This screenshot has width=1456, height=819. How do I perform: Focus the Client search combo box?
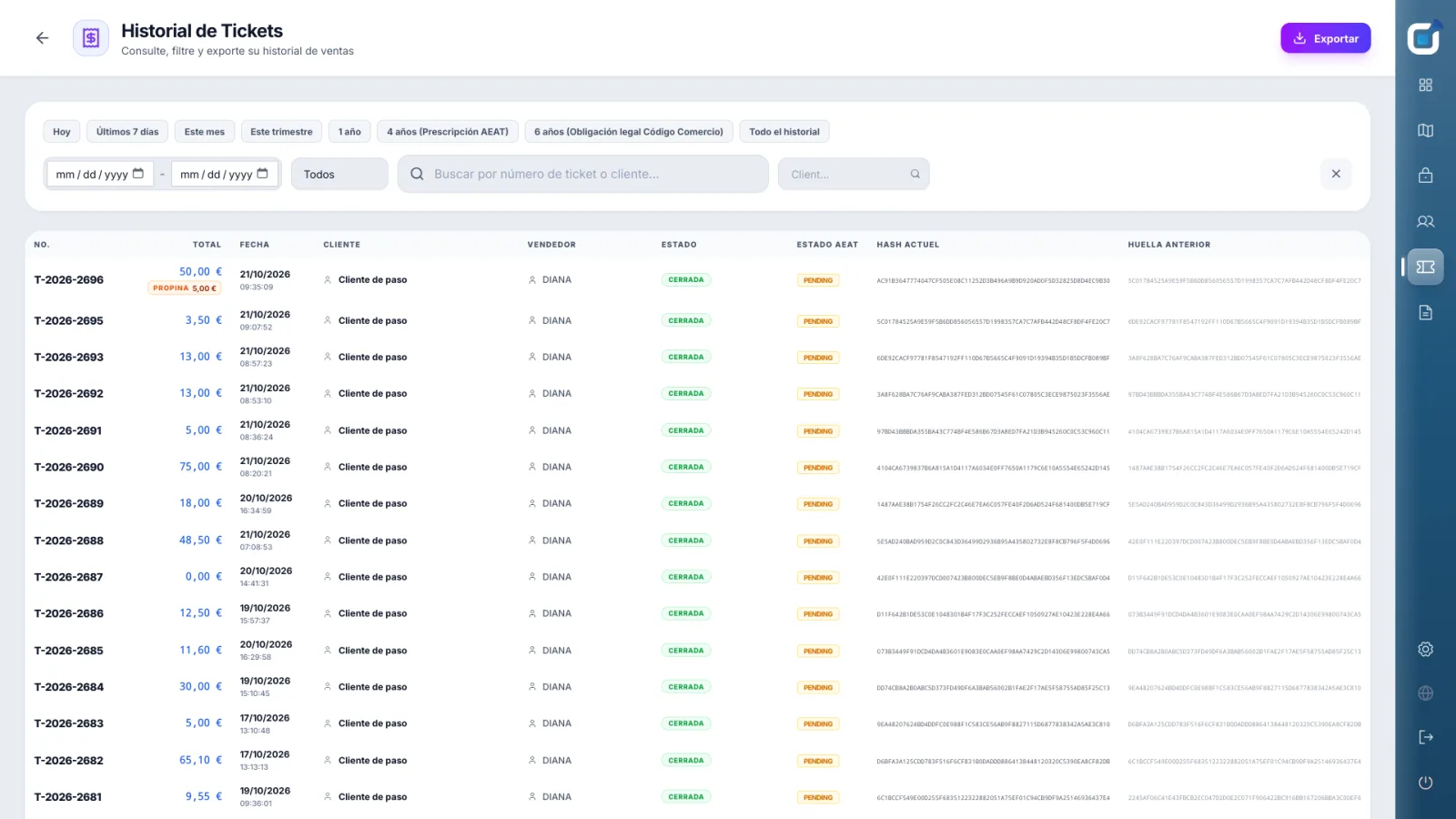coord(854,174)
